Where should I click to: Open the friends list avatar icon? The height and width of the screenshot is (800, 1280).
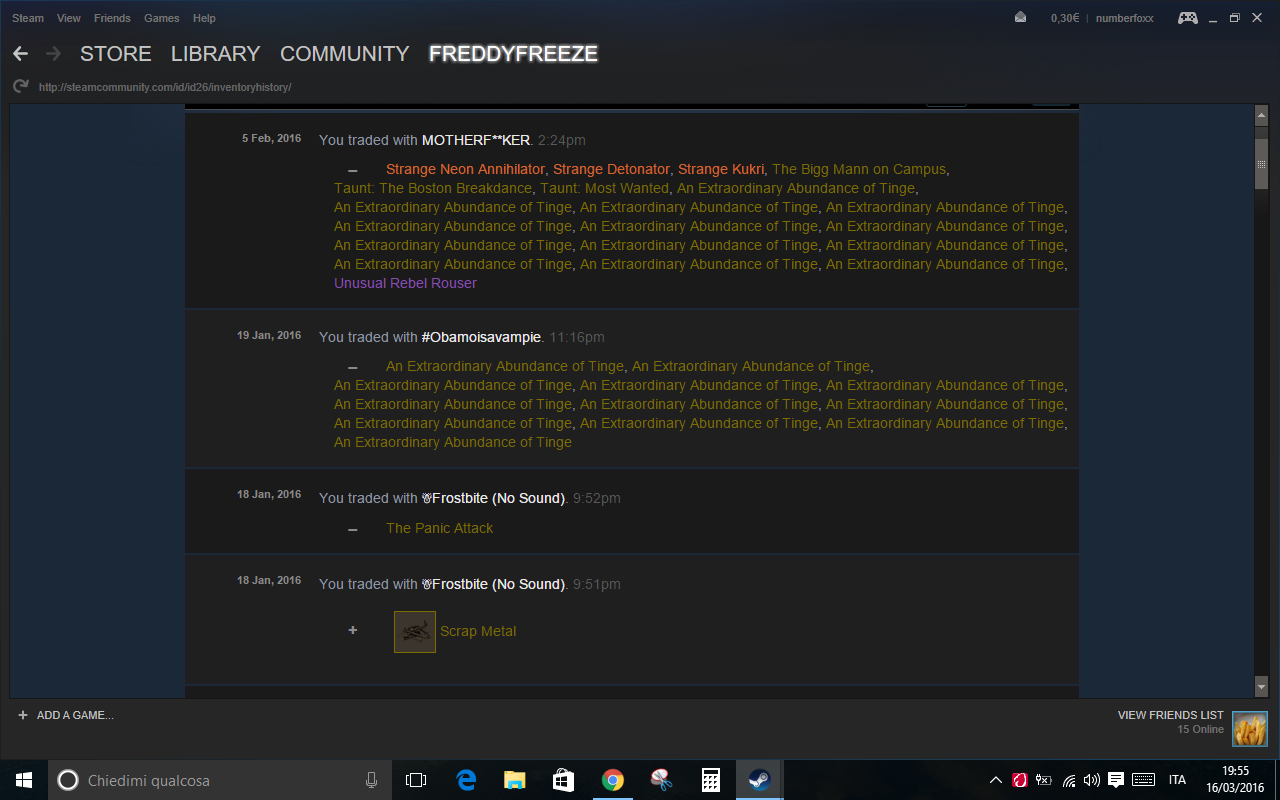(1249, 729)
